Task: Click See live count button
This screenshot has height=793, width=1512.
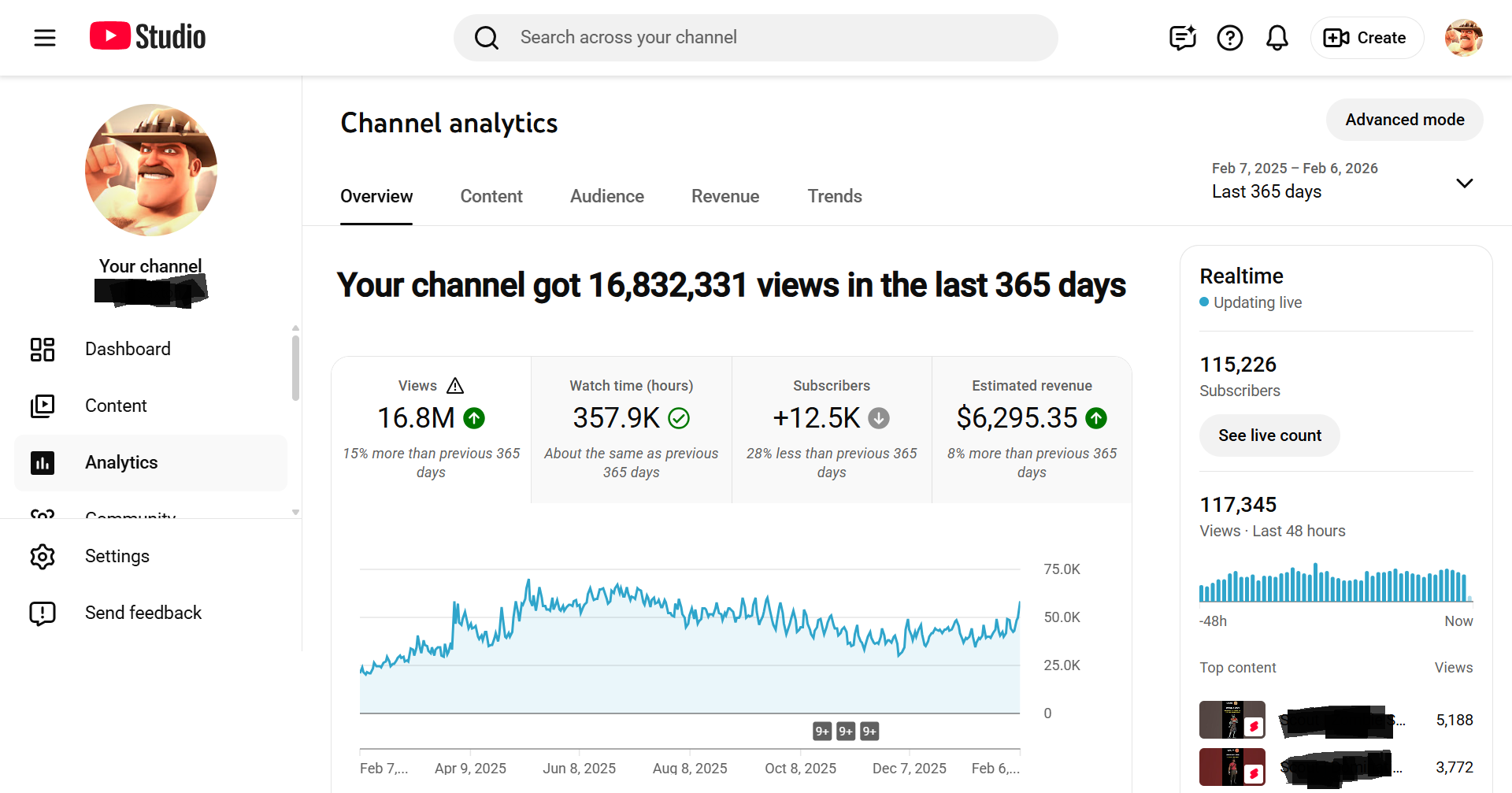Action: tap(1269, 435)
